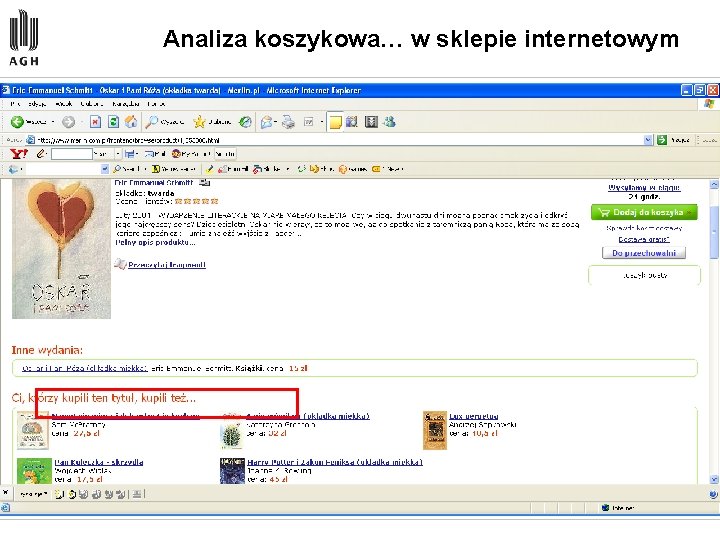
Task: Click the Yahoo Mail envelope icon
Action: (x=149, y=154)
